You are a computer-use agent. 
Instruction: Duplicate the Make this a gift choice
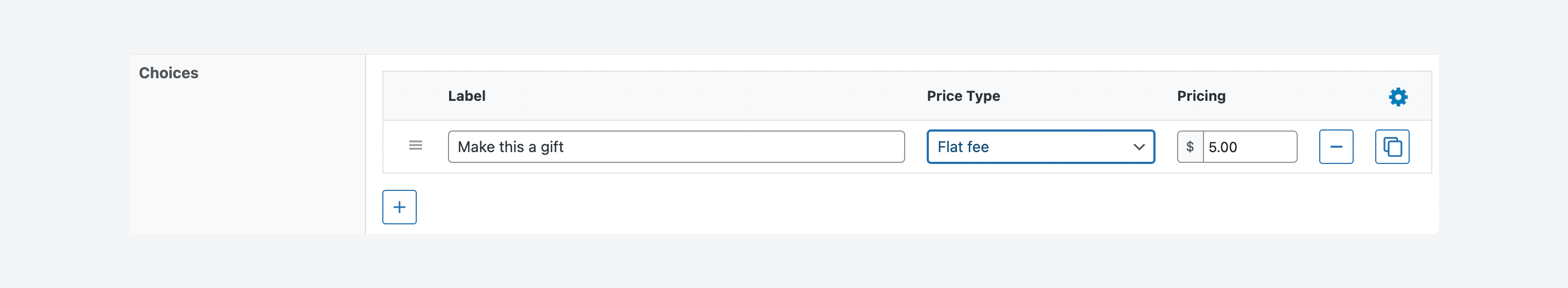point(1392,147)
